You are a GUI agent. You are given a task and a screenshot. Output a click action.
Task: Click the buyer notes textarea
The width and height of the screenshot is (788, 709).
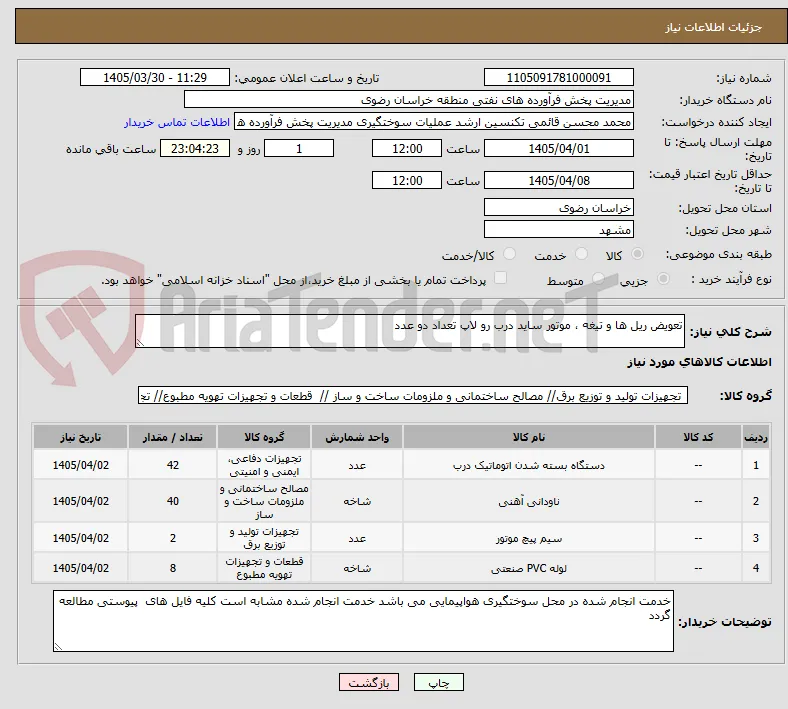(x=363, y=621)
